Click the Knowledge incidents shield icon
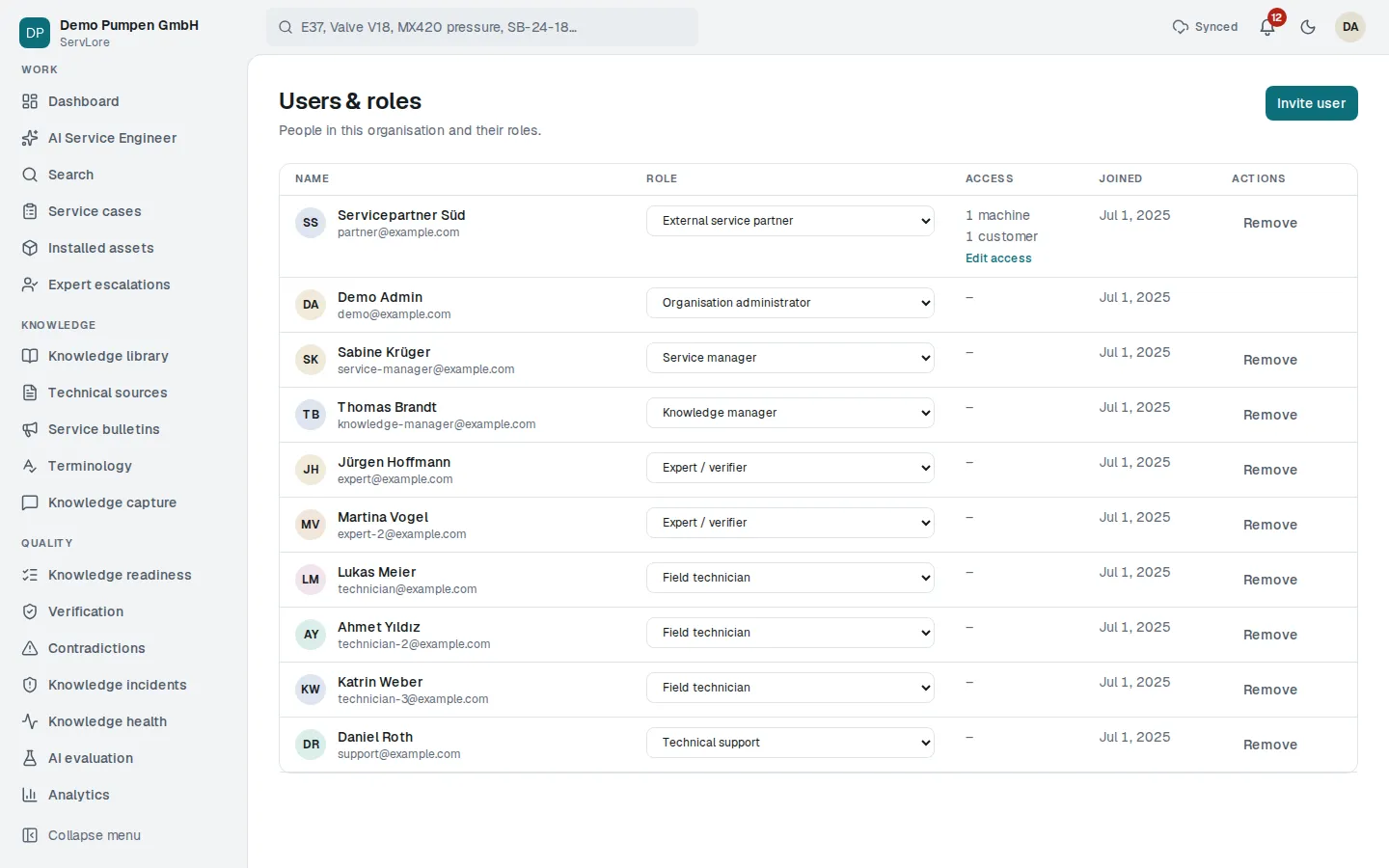 click(x=30, y=685)
